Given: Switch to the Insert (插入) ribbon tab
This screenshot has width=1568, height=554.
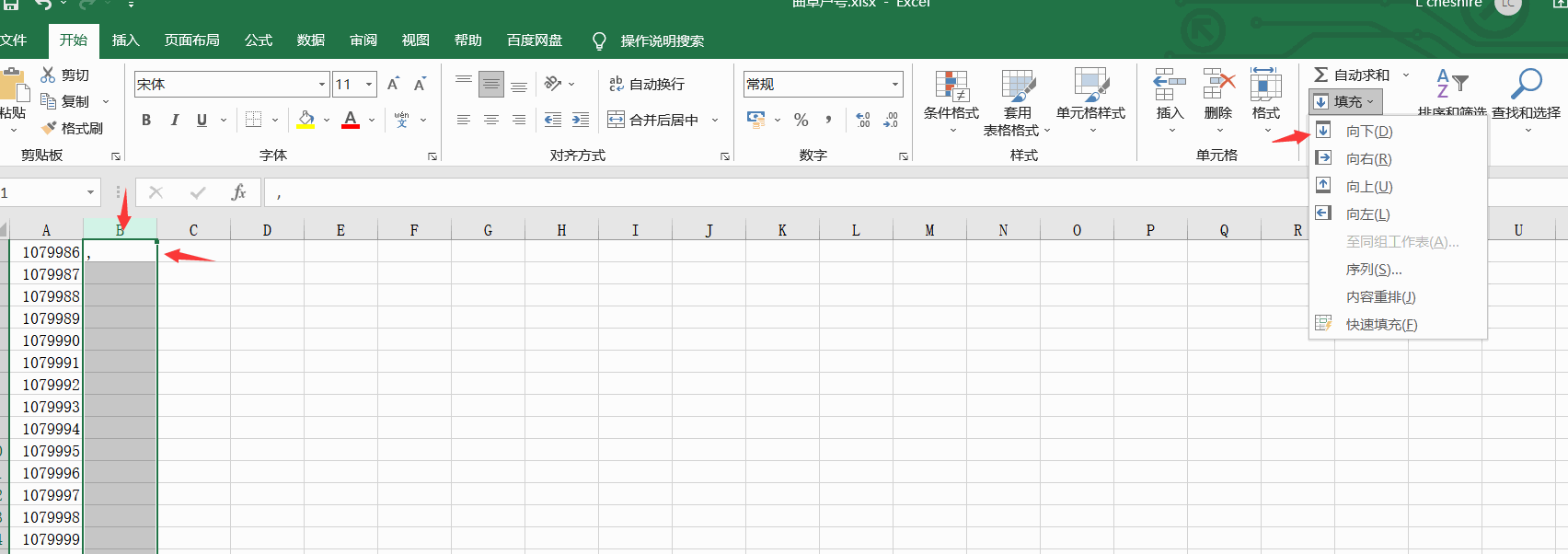Looking at the screenshot, I should 125,40.
